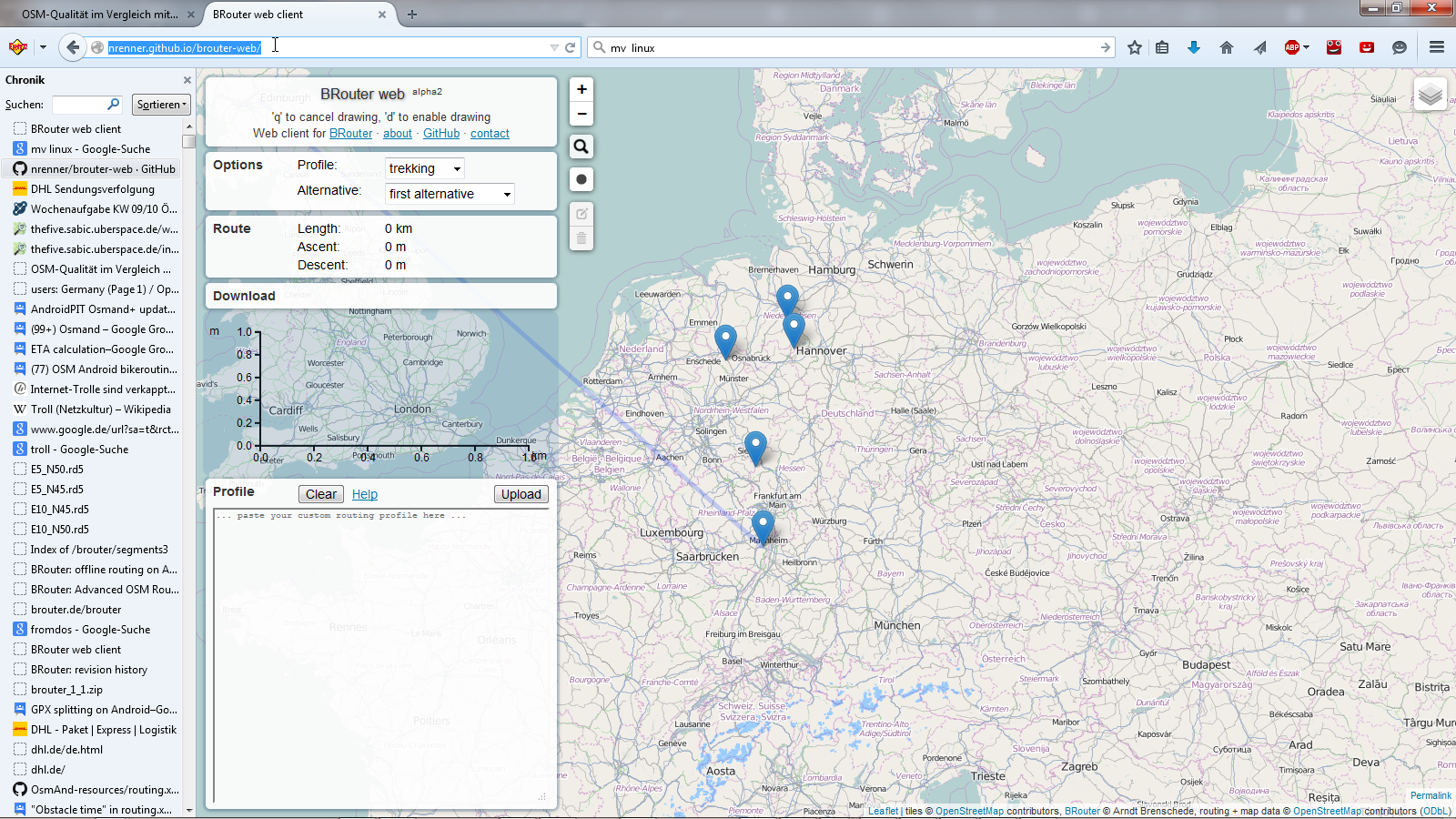Click the FRITZ! toolbar icon

(x=17, y=47)
